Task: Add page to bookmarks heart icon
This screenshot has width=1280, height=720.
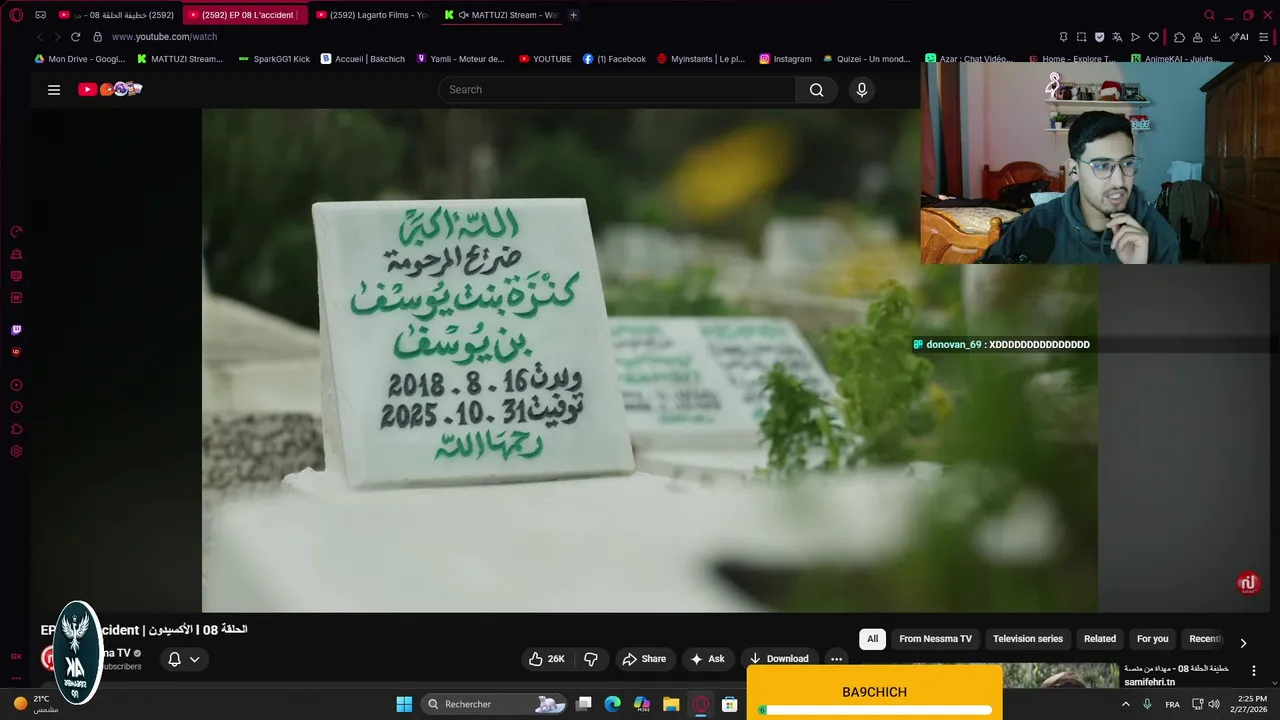Action: (x=1153, y=37)
